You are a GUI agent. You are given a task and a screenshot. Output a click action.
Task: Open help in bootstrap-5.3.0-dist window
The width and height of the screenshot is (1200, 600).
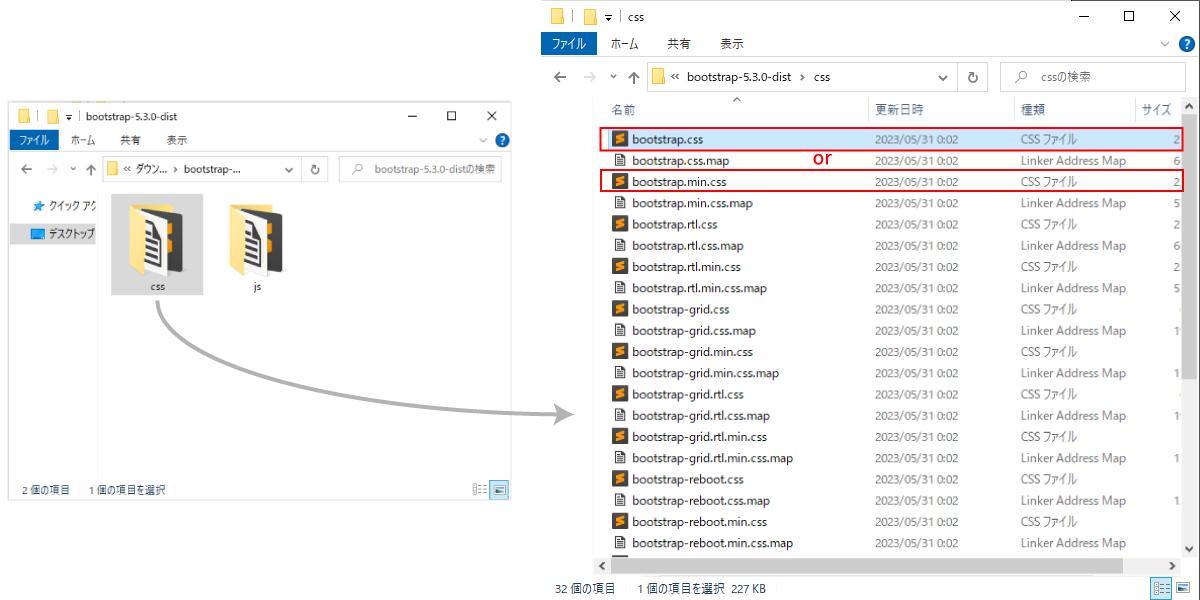[502, 140]
